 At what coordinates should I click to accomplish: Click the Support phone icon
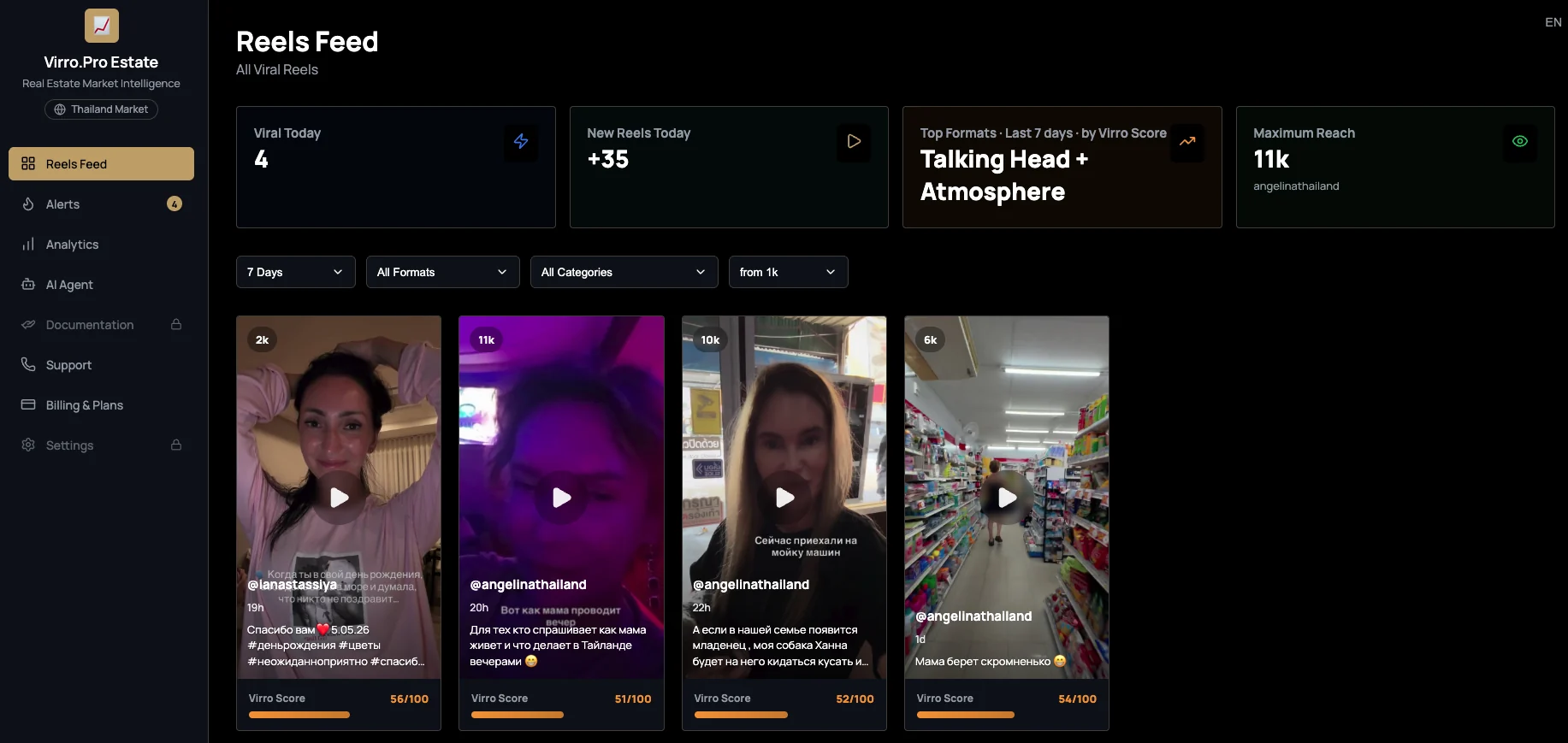pyautogui.click(x=28, y=364)
